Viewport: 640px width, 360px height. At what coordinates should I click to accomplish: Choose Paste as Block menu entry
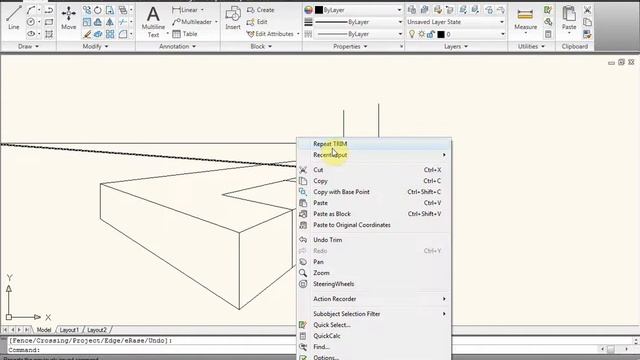click(374, 214)
